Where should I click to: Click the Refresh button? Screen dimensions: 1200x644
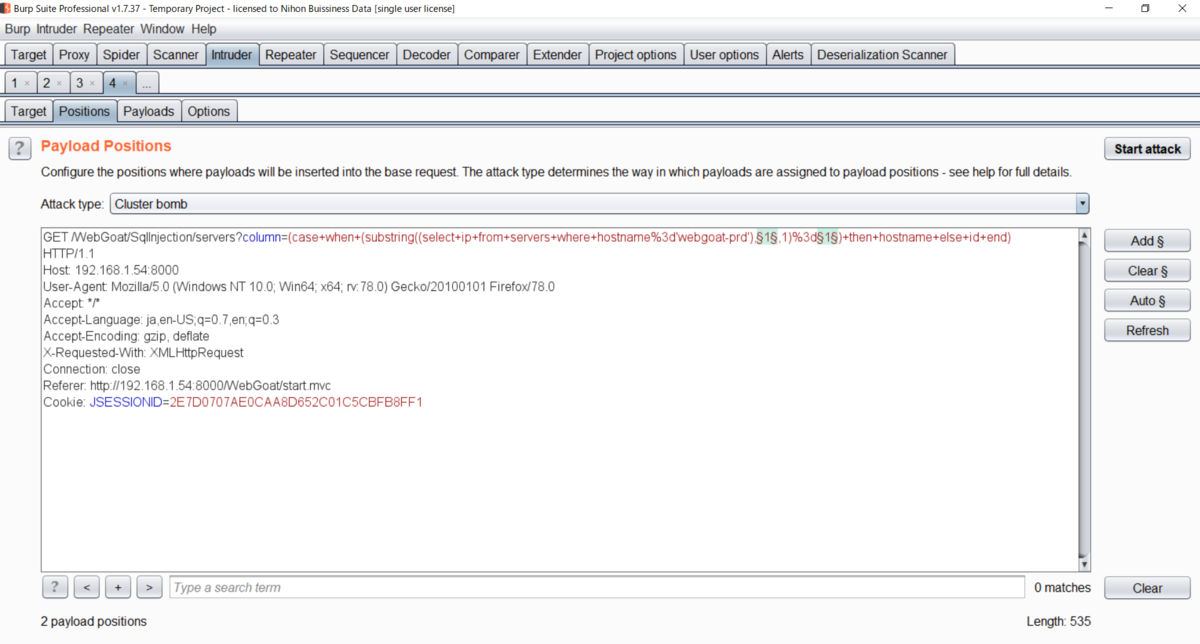pos(1148,331)
